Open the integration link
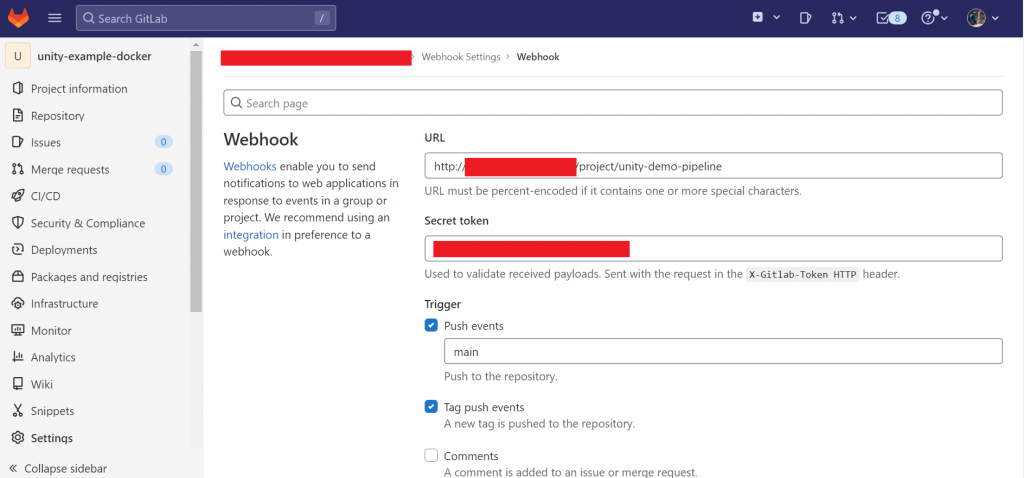The image size is (1024, 478). pyautogui.click(x=251, y=234)
